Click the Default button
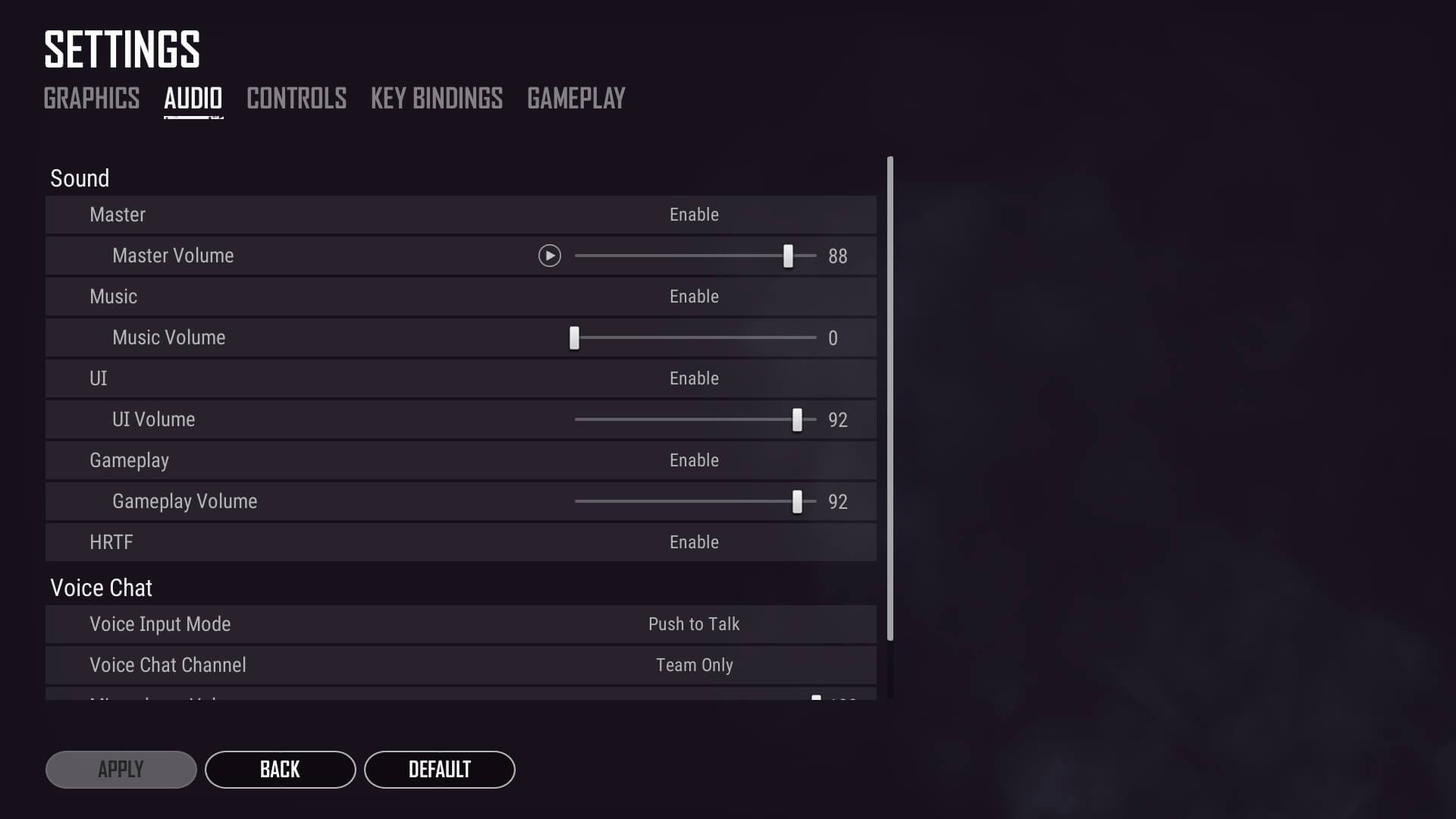1456x819 pixels. pyautogui.click(x=440, y=769)
